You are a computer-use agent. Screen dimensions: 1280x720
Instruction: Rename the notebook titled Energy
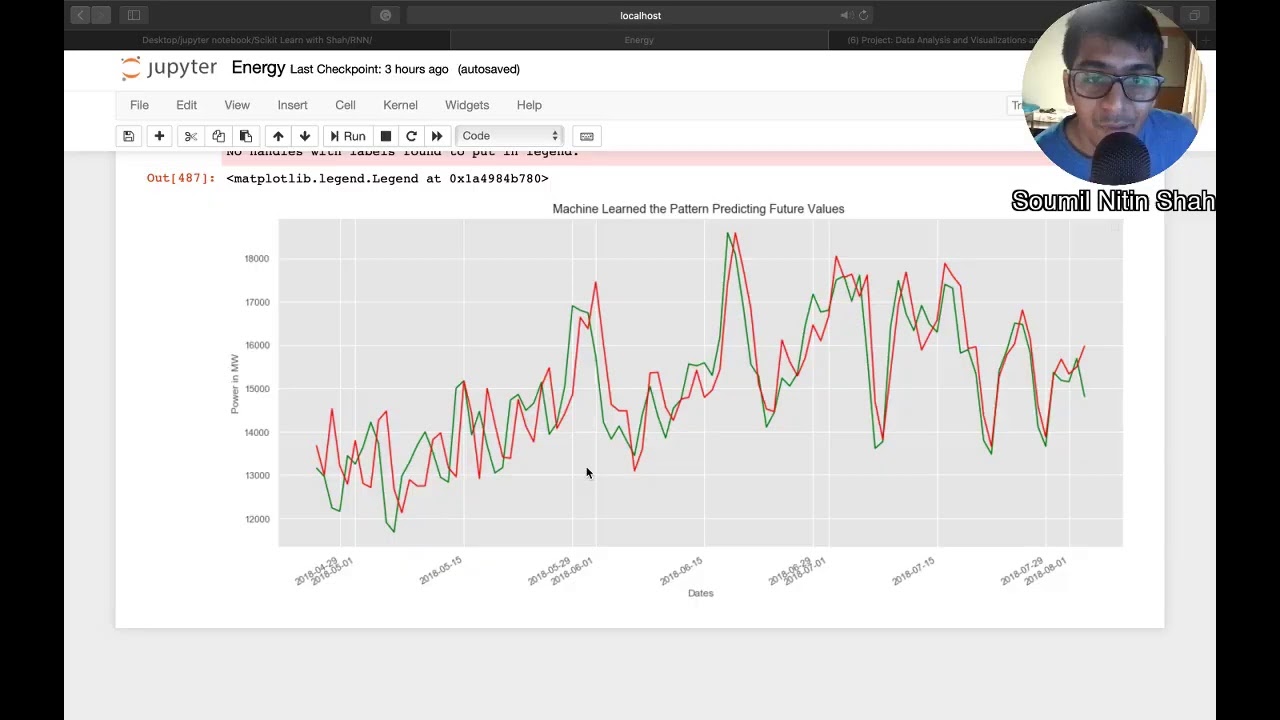click(x=258, y=68)
